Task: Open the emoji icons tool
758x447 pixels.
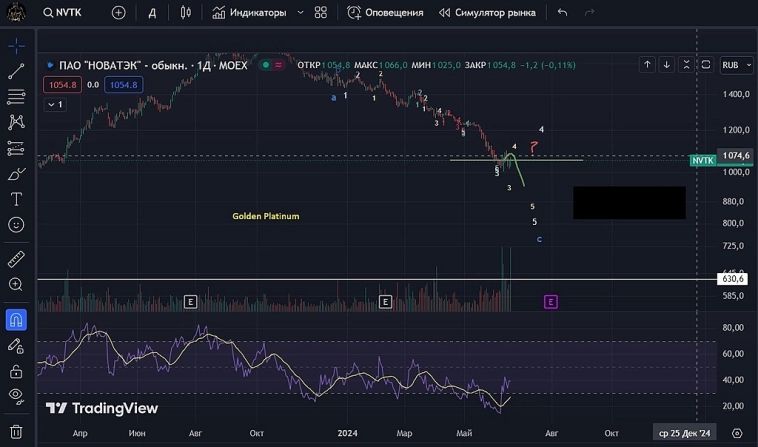Action: (16, 225)
